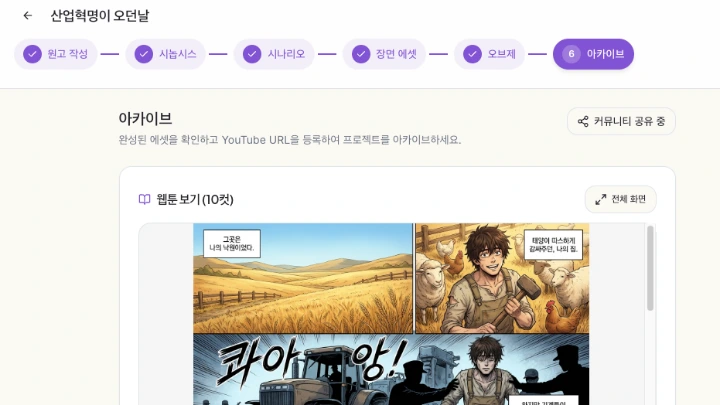The width and height of the screenshot is (720, 405).
Task: Go back using the left arrow icon
Action: coord(28,16)
